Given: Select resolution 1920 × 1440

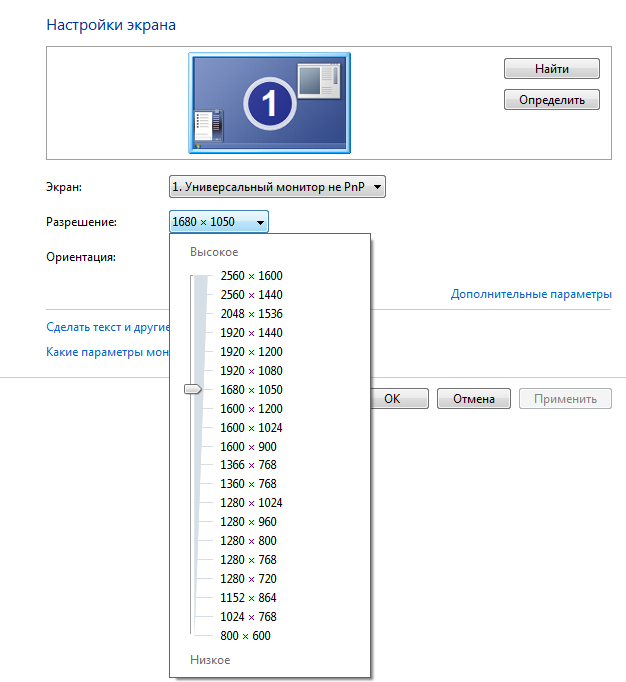Looking at the screenshot, I should click(251, 333).
